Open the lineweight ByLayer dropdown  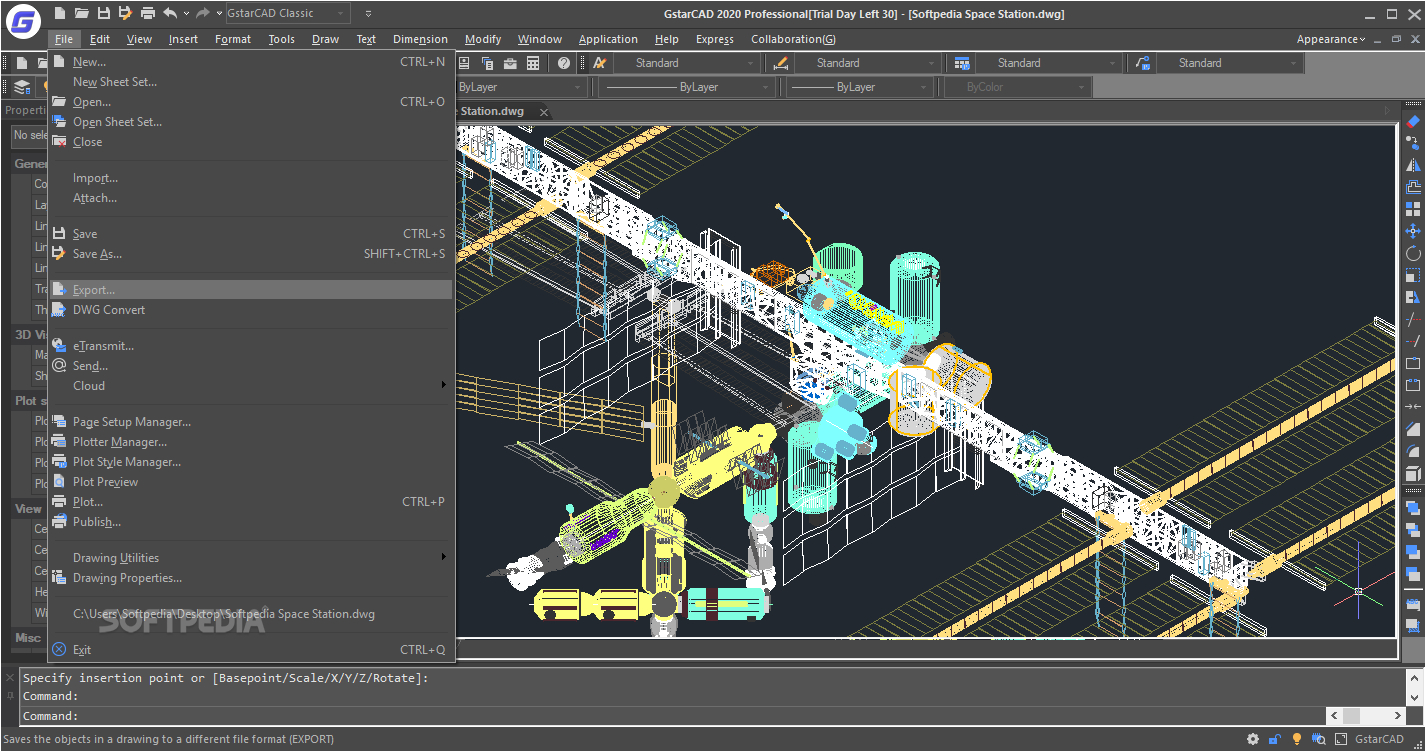click(x=861, y=87)
